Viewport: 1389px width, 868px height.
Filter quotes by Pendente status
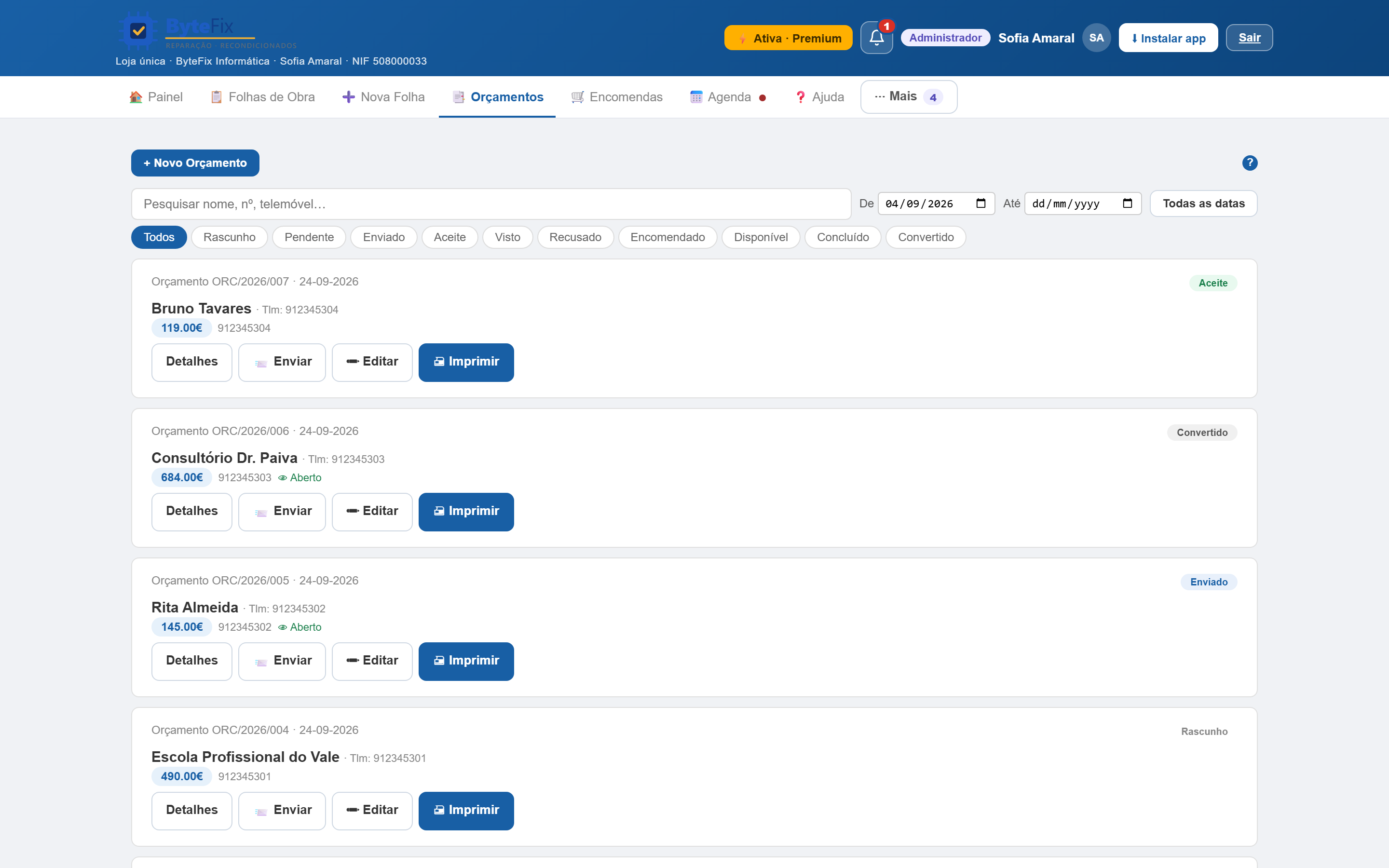click(x=309, y=237)
